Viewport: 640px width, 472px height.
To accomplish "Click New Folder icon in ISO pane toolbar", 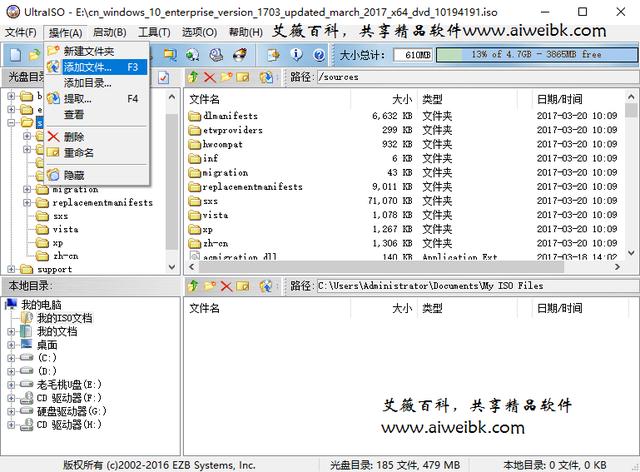I will pos(227,77).
